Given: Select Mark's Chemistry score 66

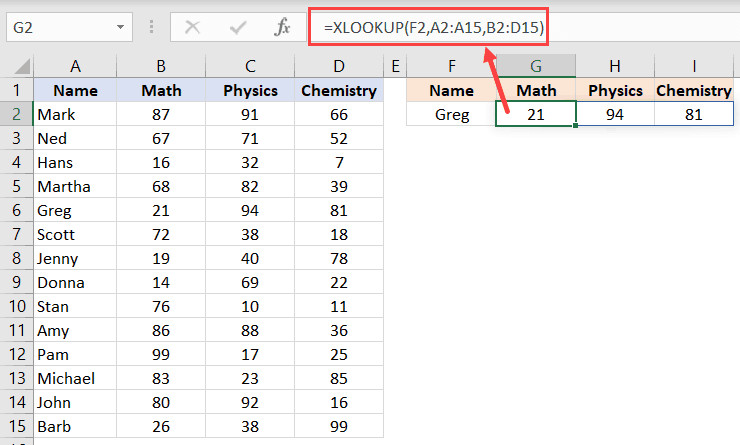Looking at the screenshot, I should pyautogui.click(x=339, y=114).
